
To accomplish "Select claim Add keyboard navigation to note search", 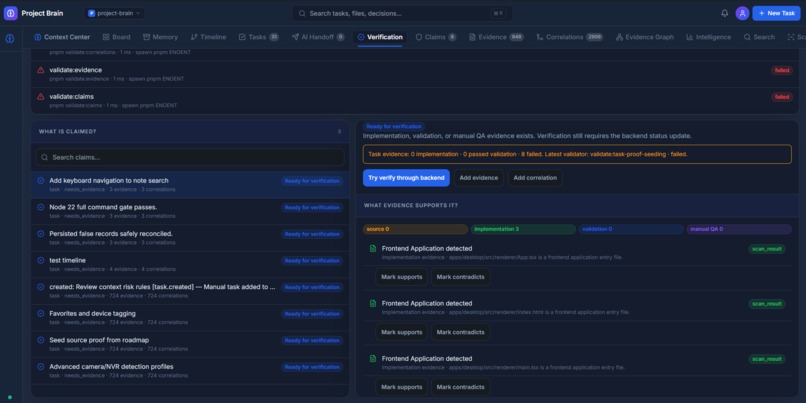I will click(190, 185).
